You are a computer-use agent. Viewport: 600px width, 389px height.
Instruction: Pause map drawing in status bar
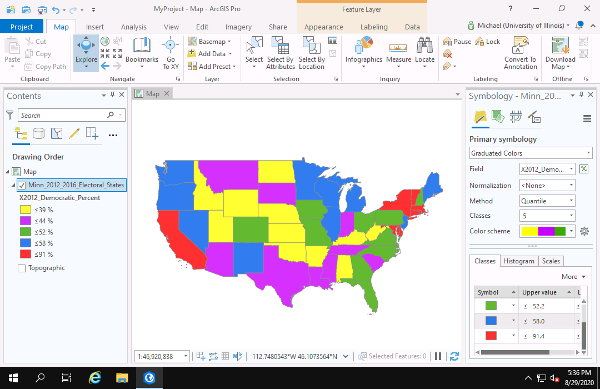point(438,356)
